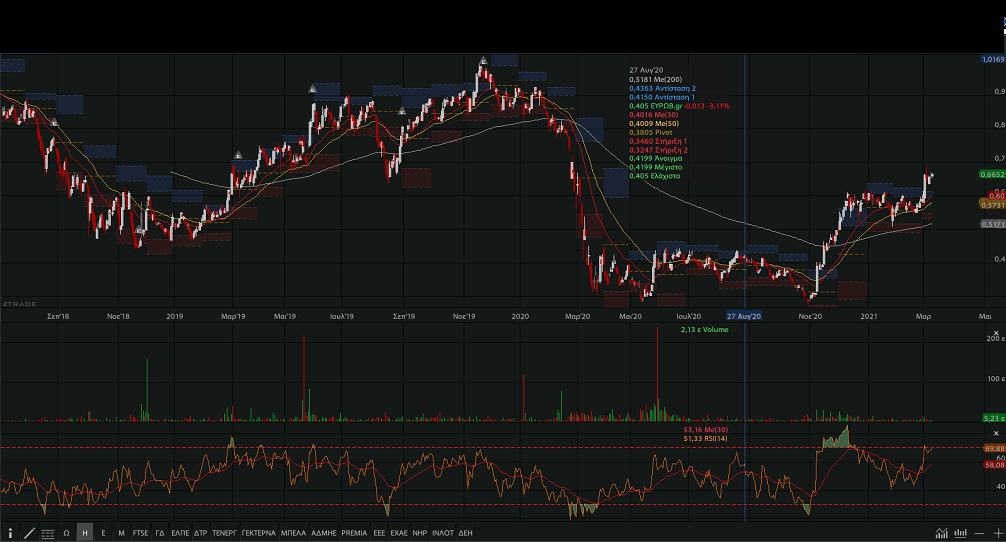The height and width of the screenshot is (542, 1006).
Task: Zoom out with the minus icon
Action: [979, 533]
